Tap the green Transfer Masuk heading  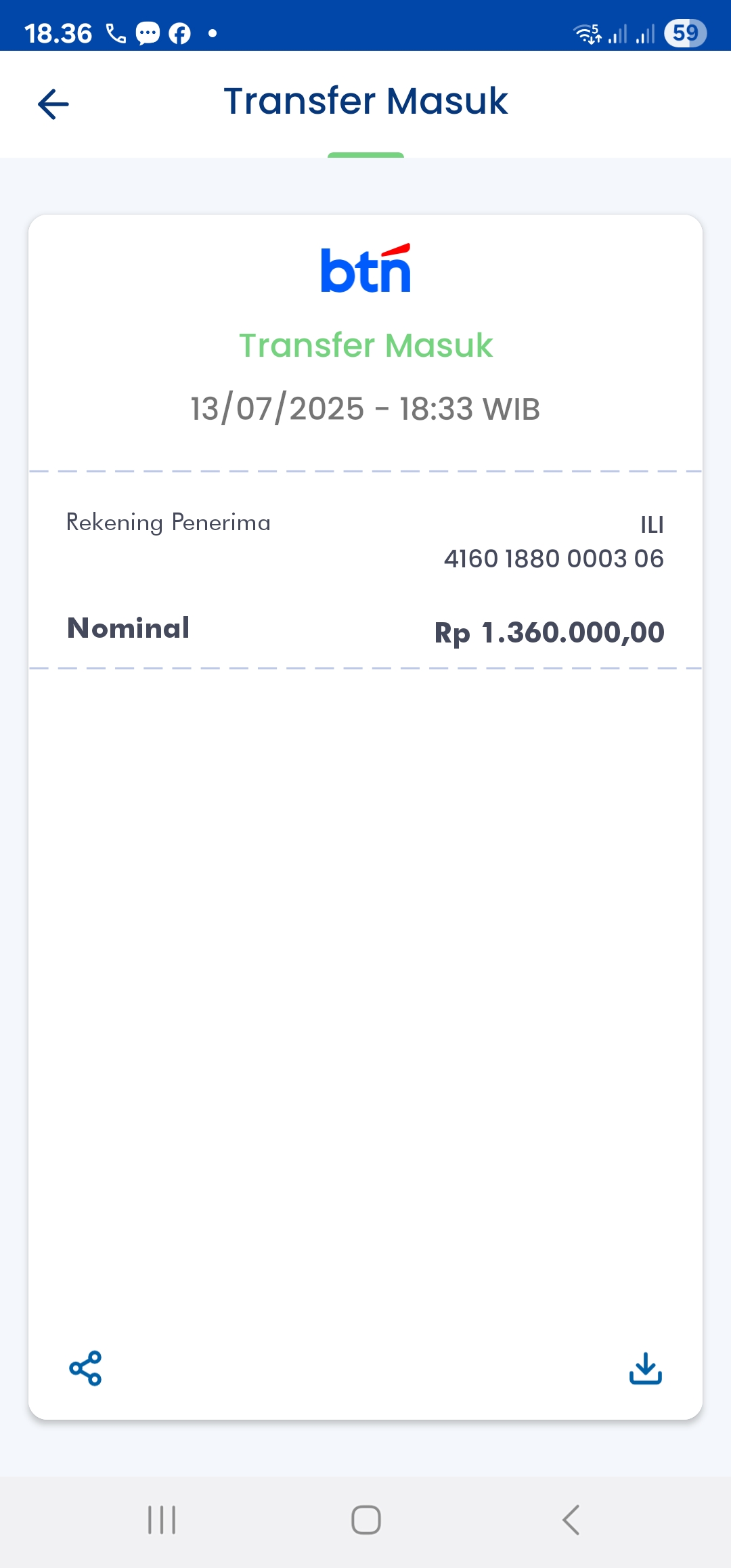(365, 345)
